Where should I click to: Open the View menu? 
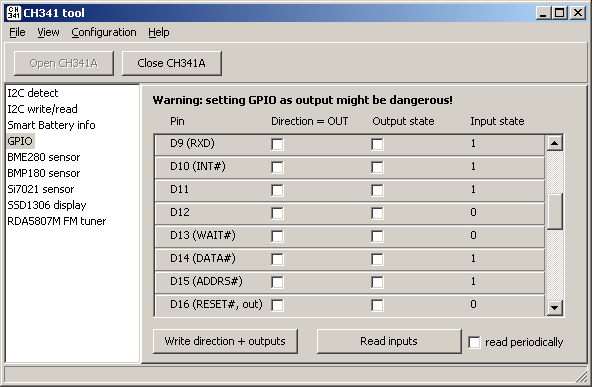[48, 32]
